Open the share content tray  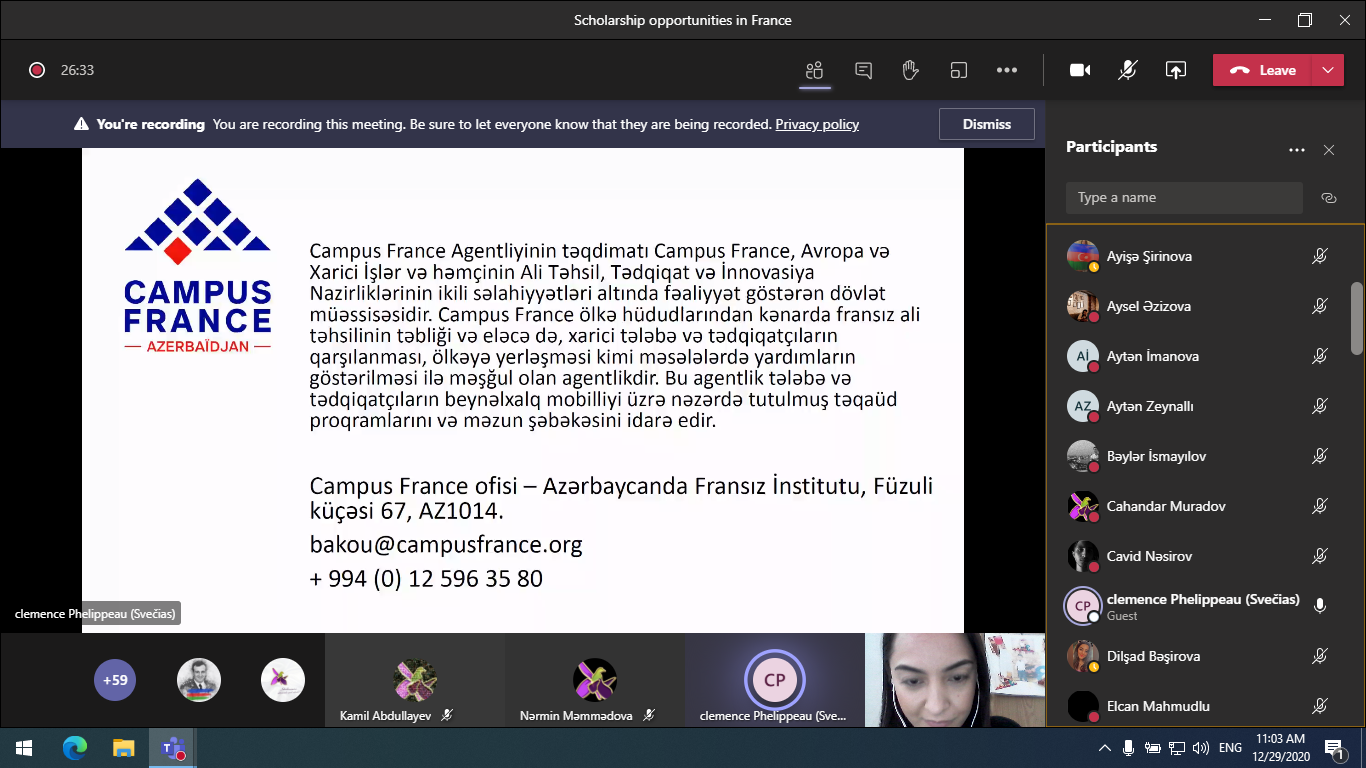(1176, 70)
